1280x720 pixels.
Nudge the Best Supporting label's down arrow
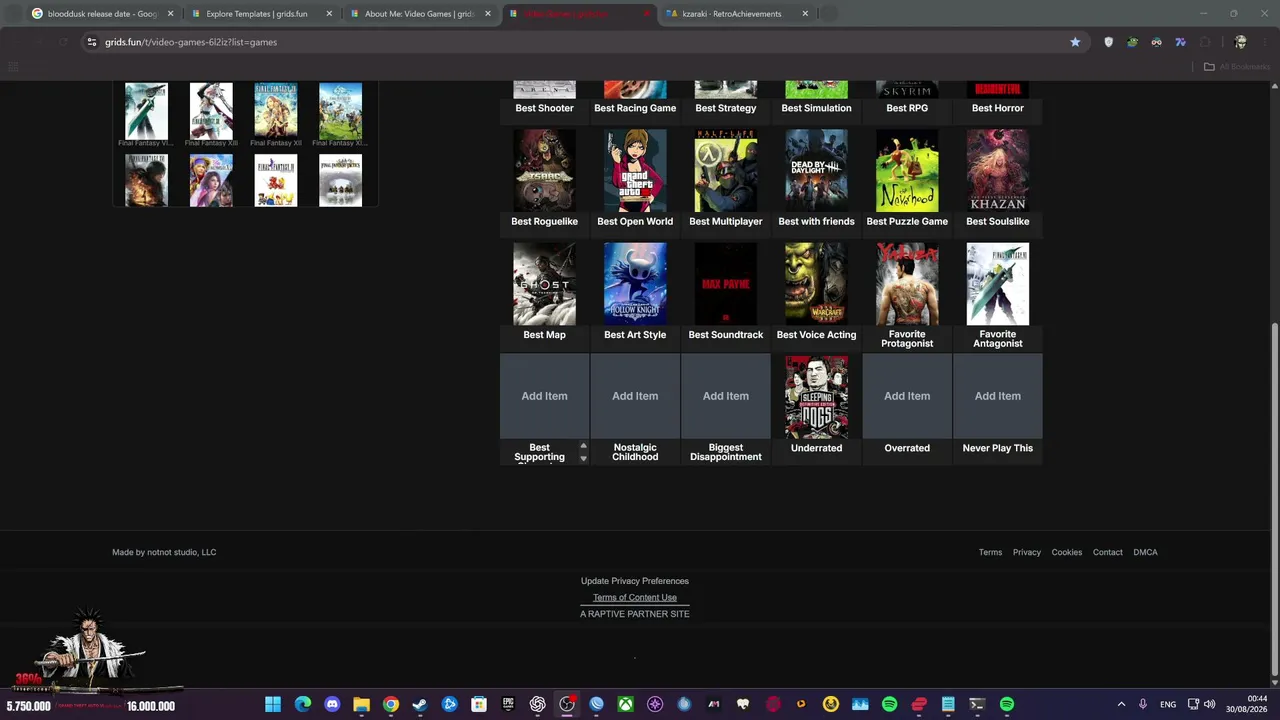(x=583, y=458)
